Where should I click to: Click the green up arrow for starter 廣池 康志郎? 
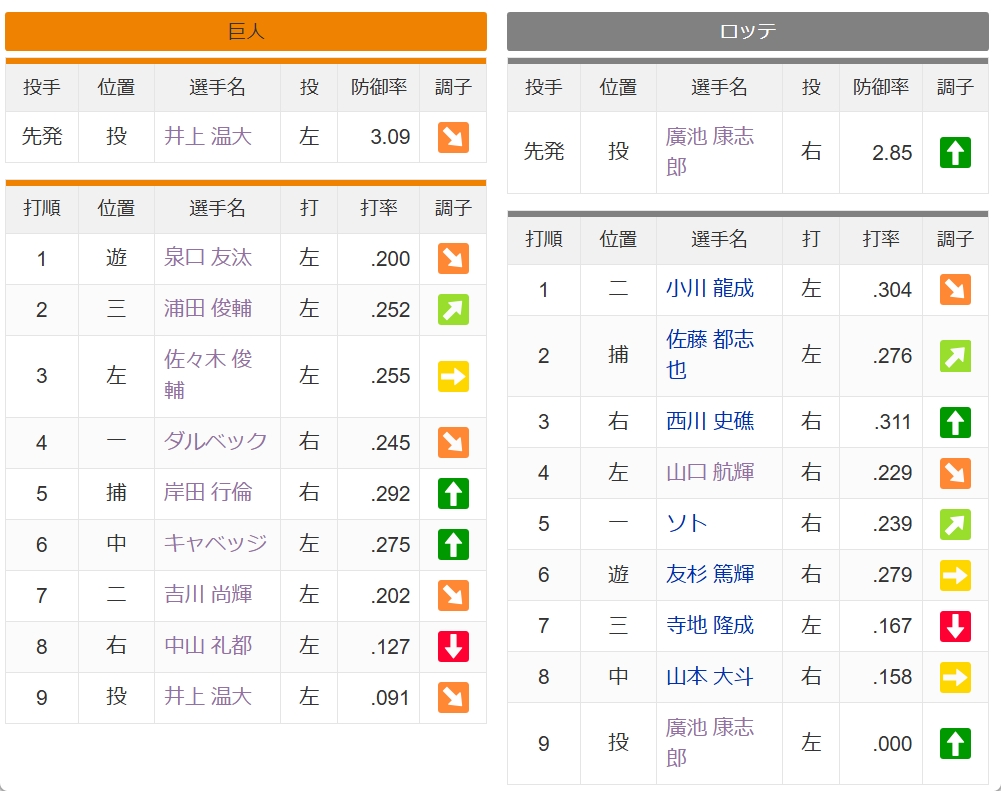(955, 153)
